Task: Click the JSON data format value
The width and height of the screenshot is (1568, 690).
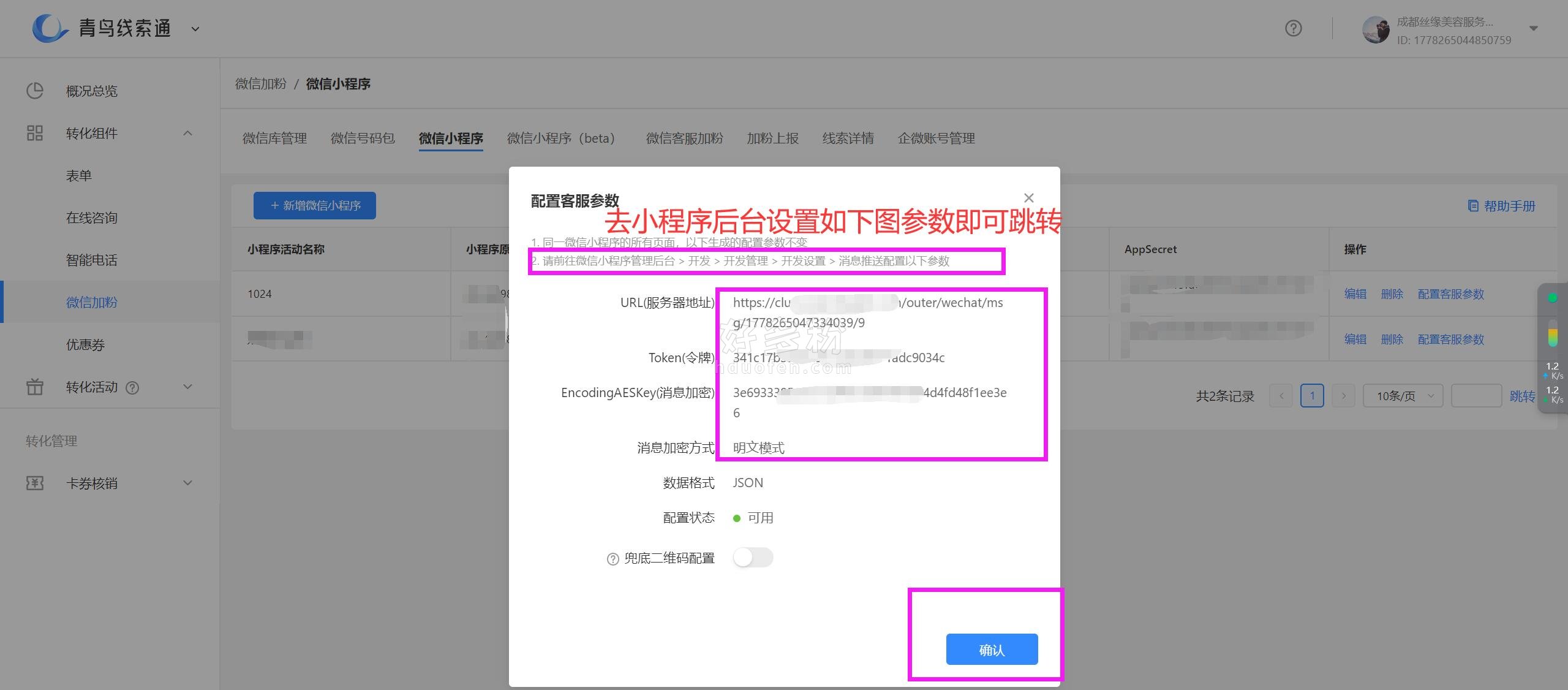Action: point(748,483)
